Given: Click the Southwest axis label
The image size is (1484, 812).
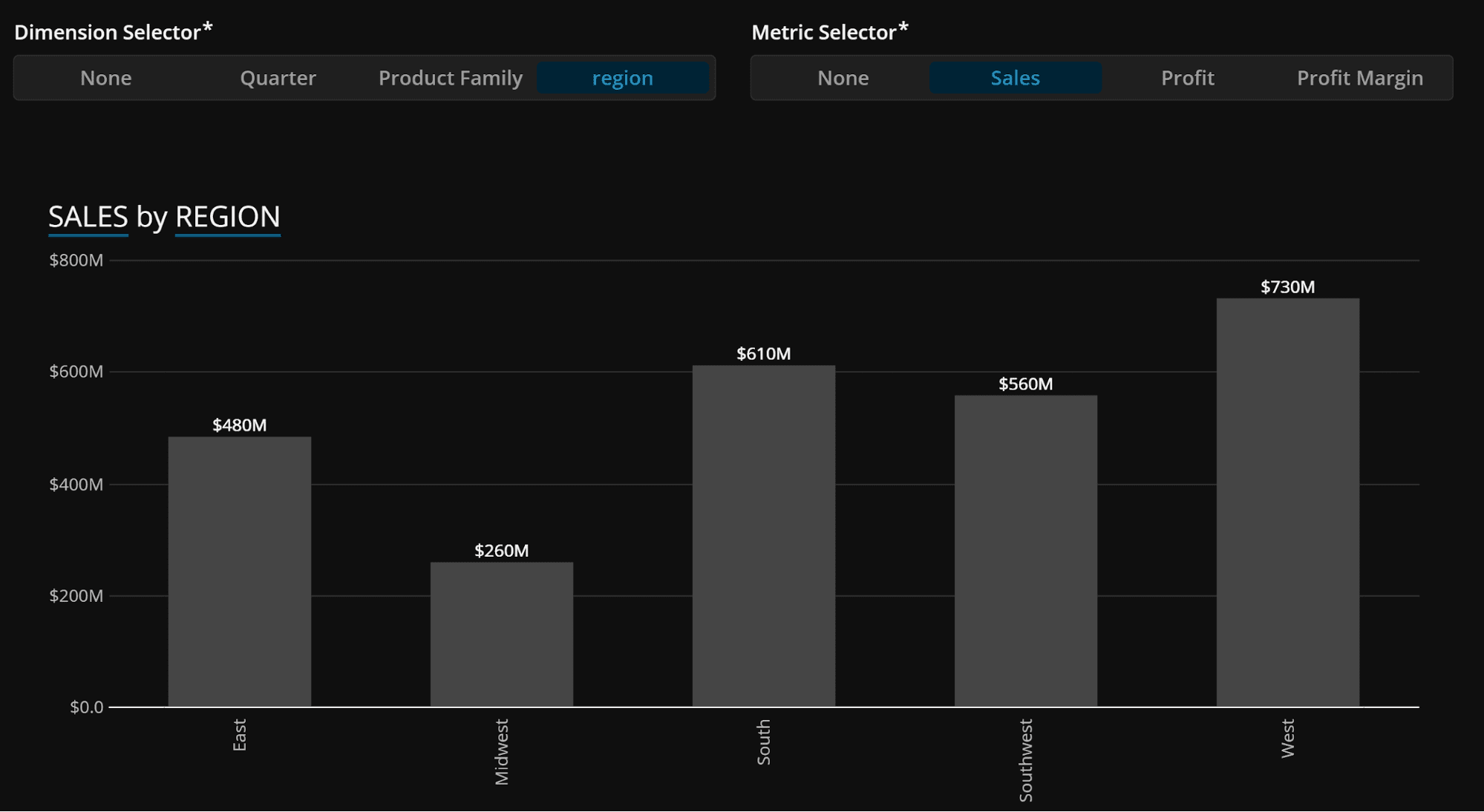Looking at the screenshot, I should pyautogui.click(x=1025, y=760).
